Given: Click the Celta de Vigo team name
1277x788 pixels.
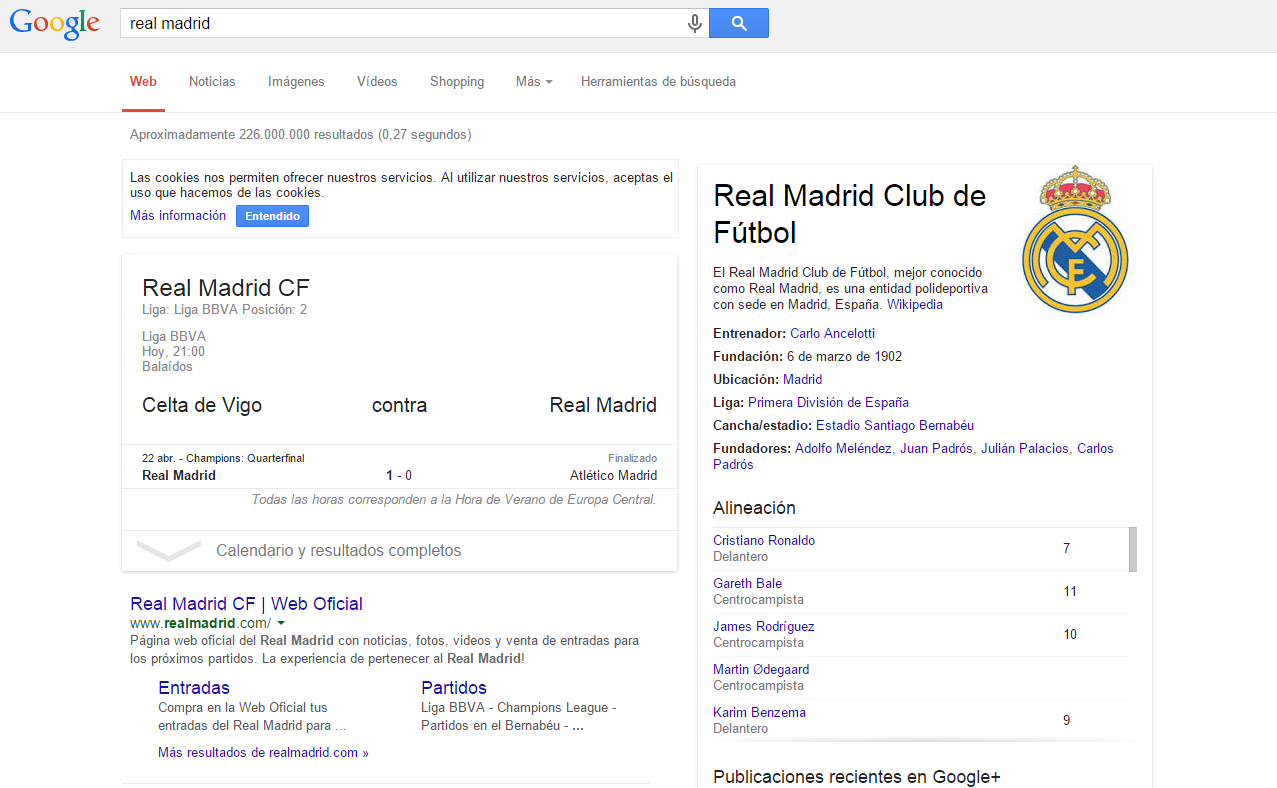Looking at the screenshot, I should 202,405.
